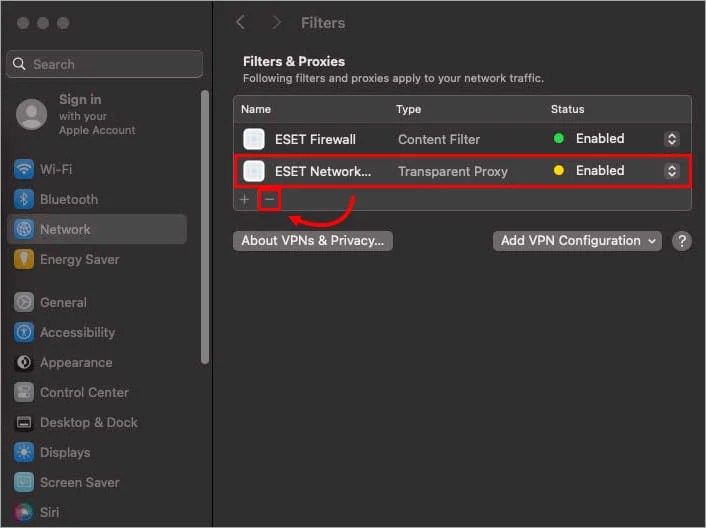Image resolution: width=706 pixels, height=528 pixels.
Task: Open the Displays settings icon
Action: pos(24,452)
